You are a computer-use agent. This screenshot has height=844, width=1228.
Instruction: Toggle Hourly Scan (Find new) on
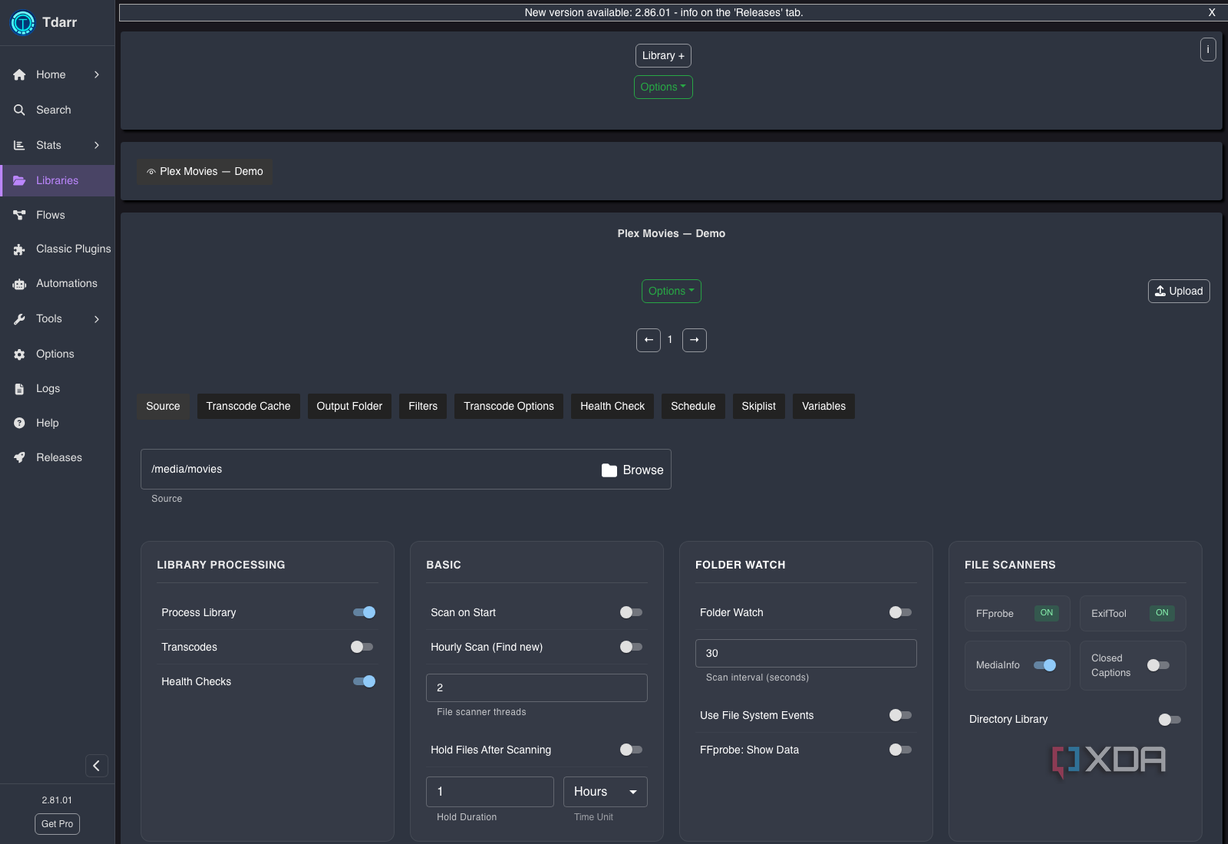pos(631,647)
